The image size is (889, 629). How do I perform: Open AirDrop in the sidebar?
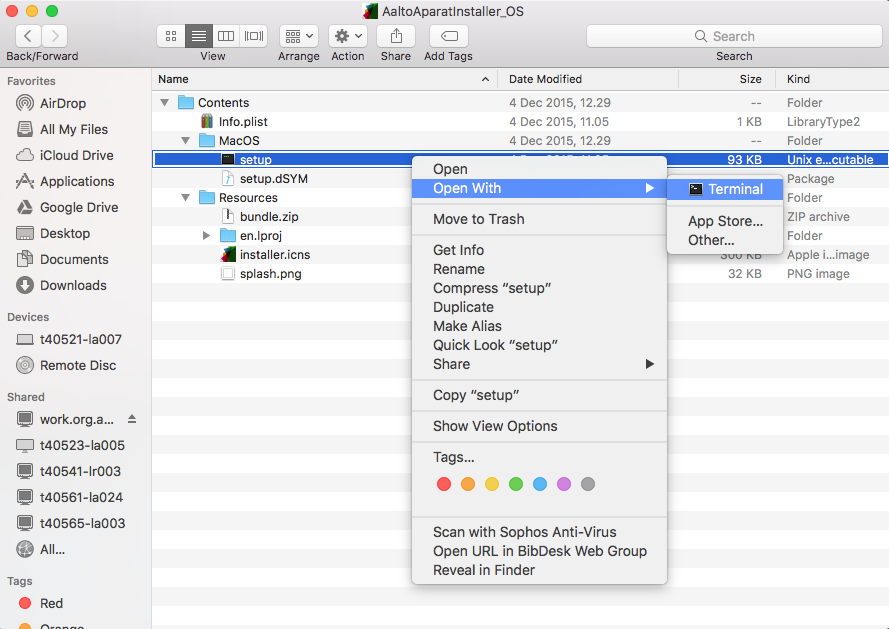[63, 103]
